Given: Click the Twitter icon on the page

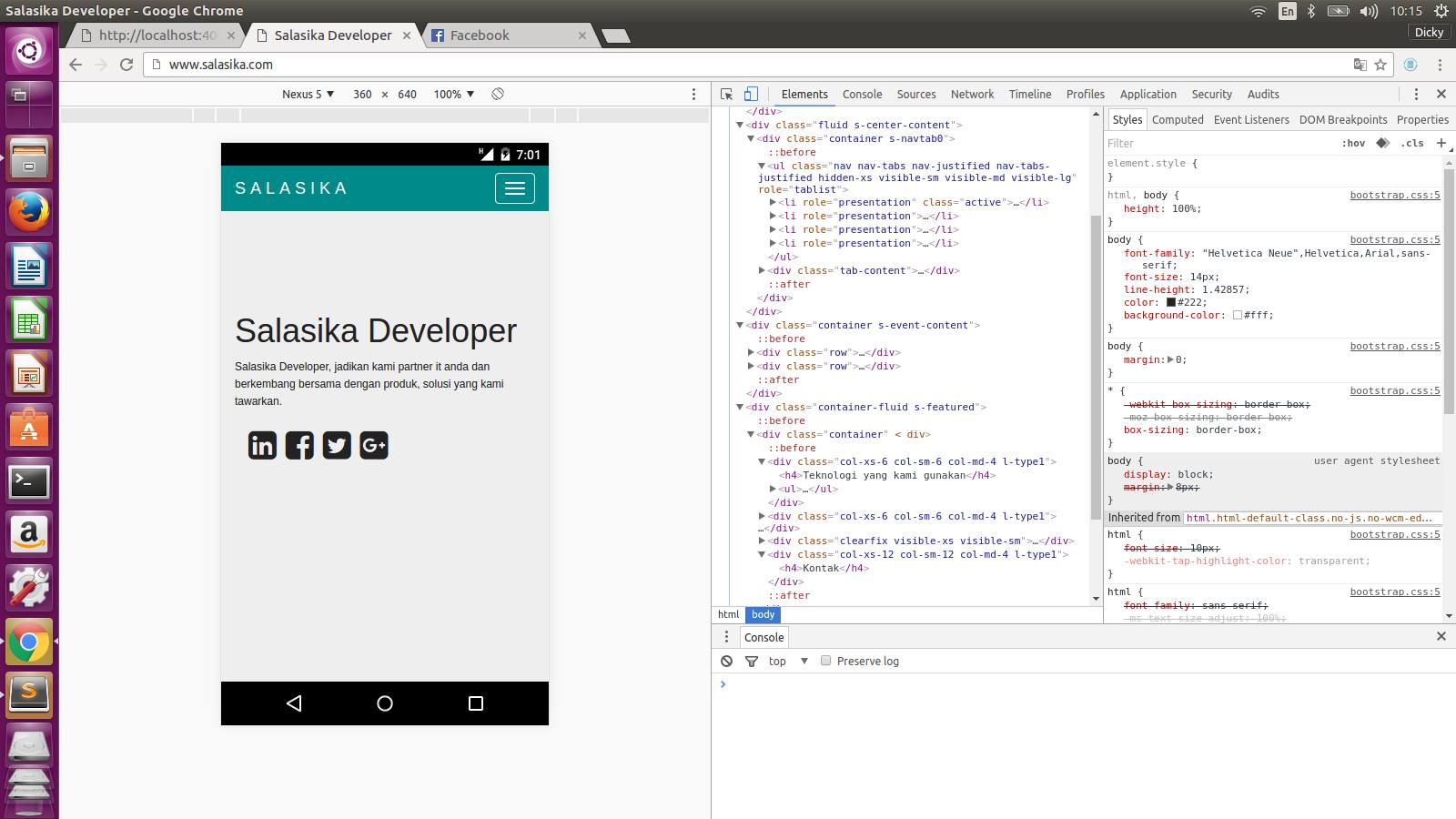Looking at the screenshot, I should pos(337,445).
